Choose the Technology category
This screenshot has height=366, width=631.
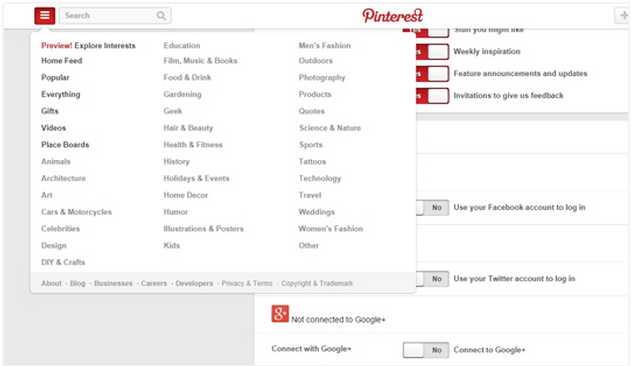click(320, 178)
